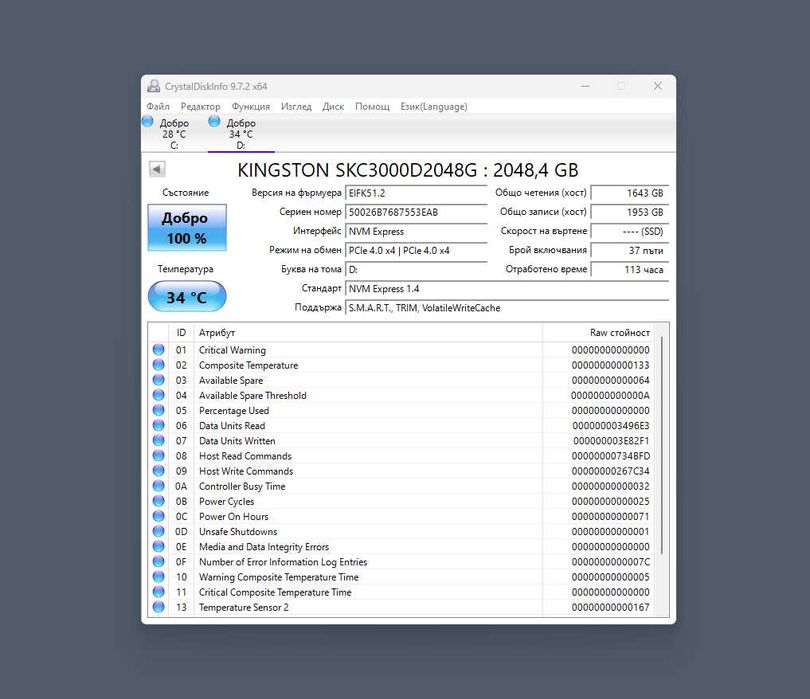Image resolution: width=810 pixels, height=699 pixels.
Task: Click status orb for Controller Busy Time
Action: point(159,486)
